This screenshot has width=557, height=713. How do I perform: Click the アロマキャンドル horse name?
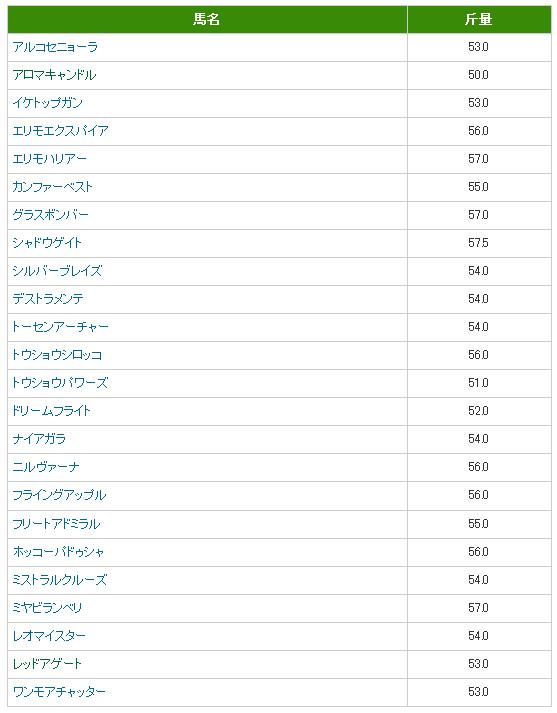tap(54, 75)
